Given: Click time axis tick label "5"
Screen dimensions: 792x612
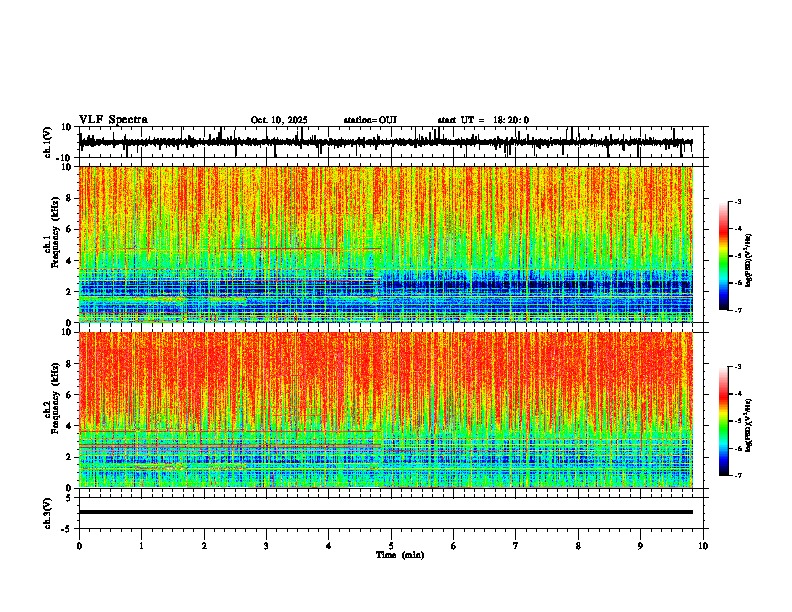Looking at the screenshot, I should 391,546.
